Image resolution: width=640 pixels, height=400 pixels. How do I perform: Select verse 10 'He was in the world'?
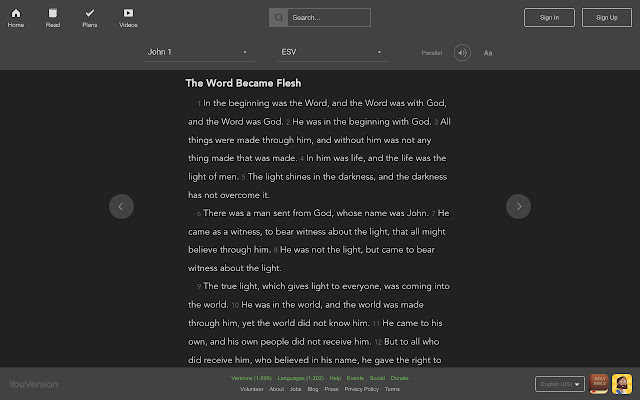pos(281,305)
